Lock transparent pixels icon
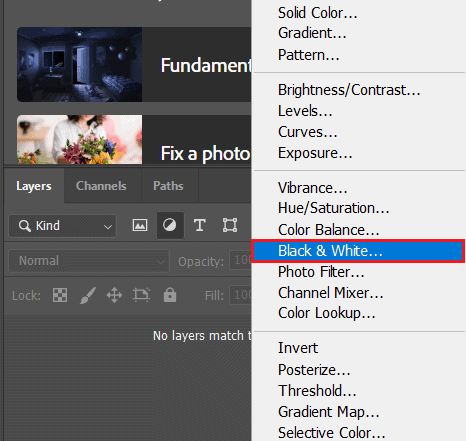The height and width of the screenshot is (441, 466). click(60, 295)
